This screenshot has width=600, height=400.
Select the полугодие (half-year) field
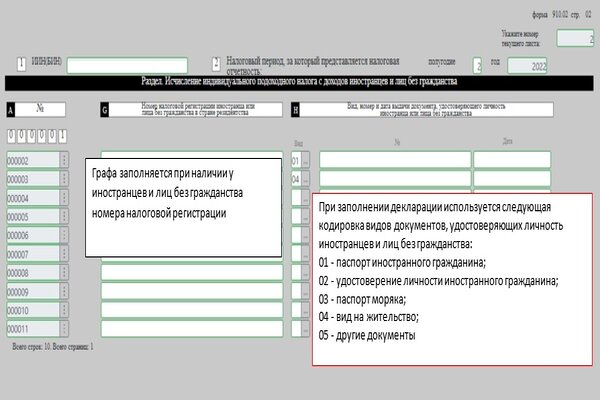tap(478, 66)
